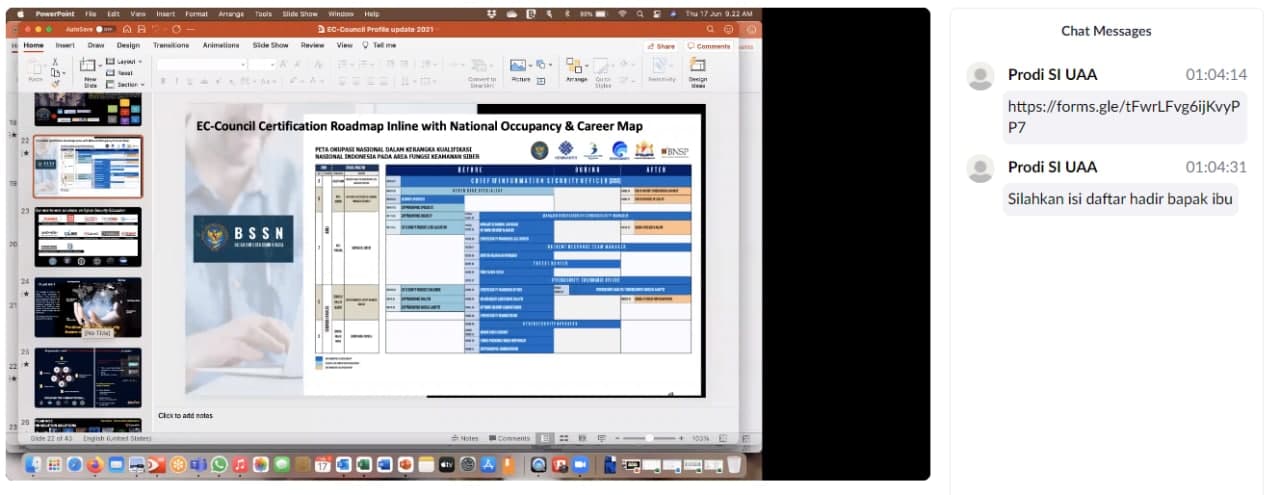Switch to the Animations ribbon tab
1280x495 pixels.
[x=221, y=45]
